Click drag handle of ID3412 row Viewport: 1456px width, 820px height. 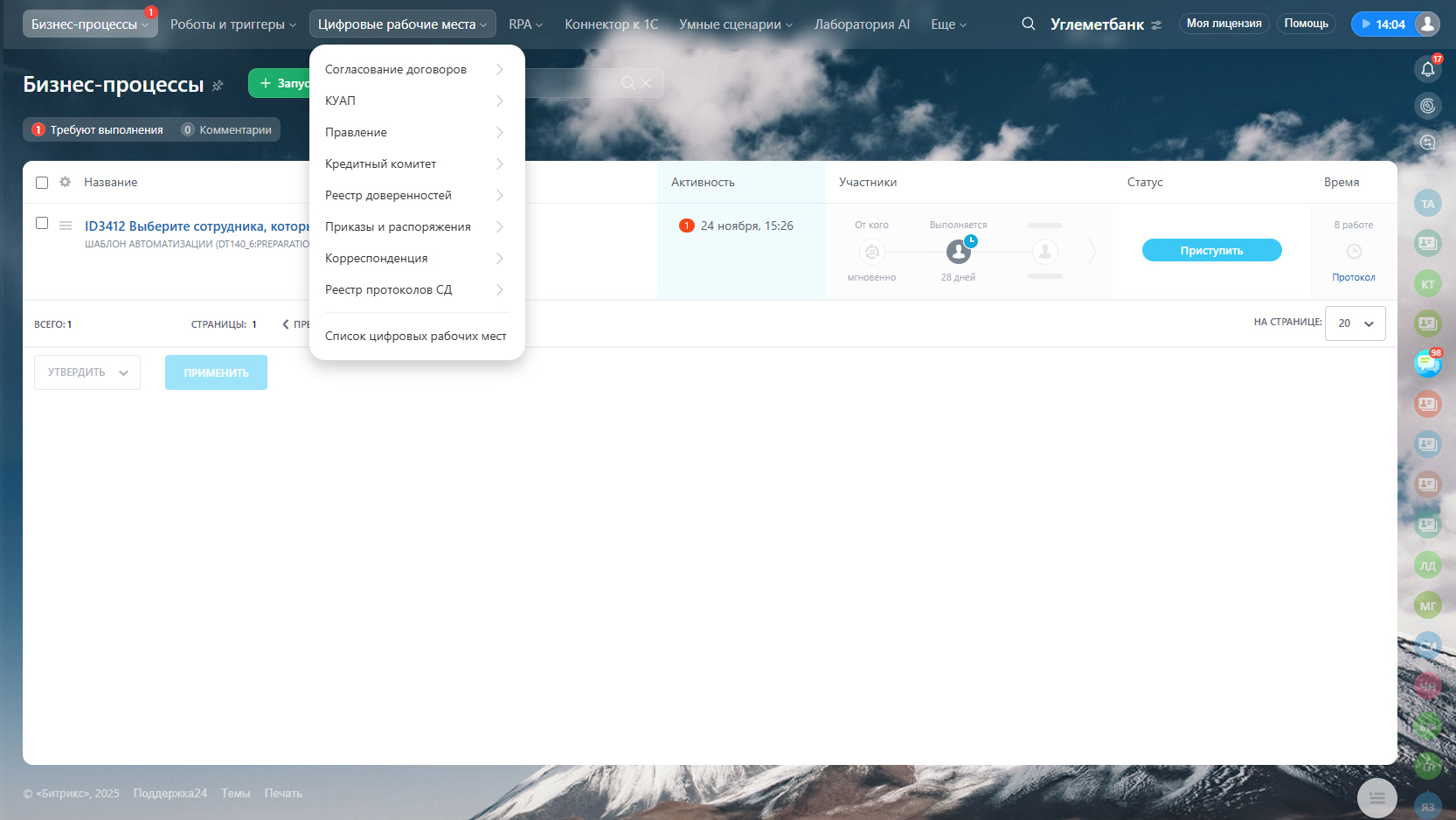[x=66, y=226]
